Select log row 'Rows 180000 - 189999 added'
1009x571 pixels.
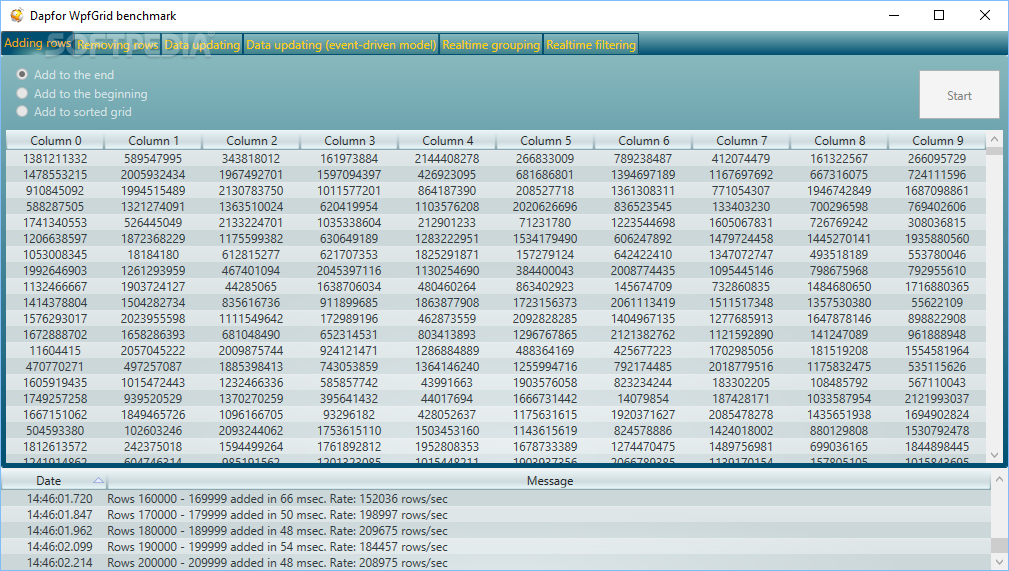495,531
